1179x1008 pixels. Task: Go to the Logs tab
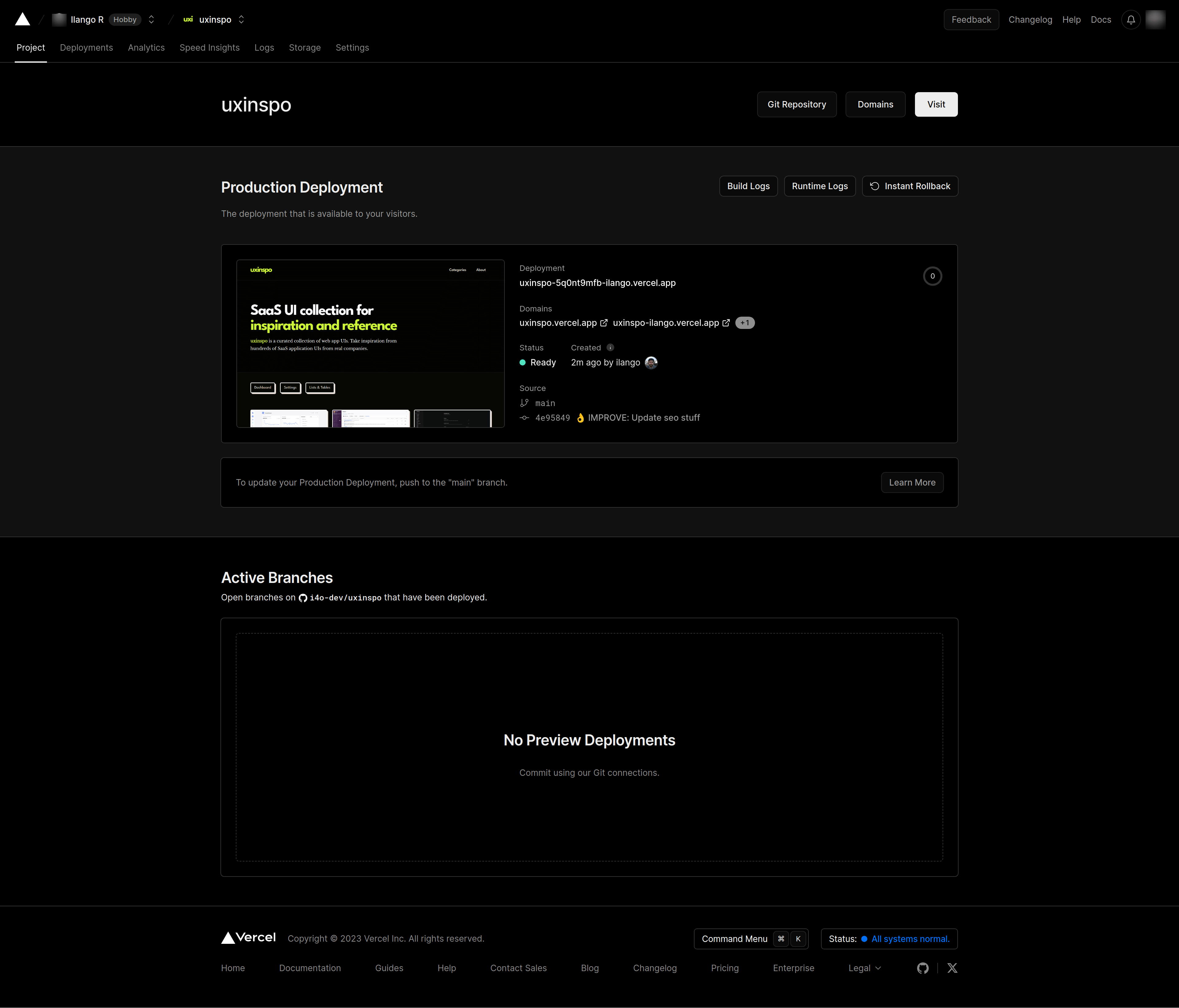264,48
